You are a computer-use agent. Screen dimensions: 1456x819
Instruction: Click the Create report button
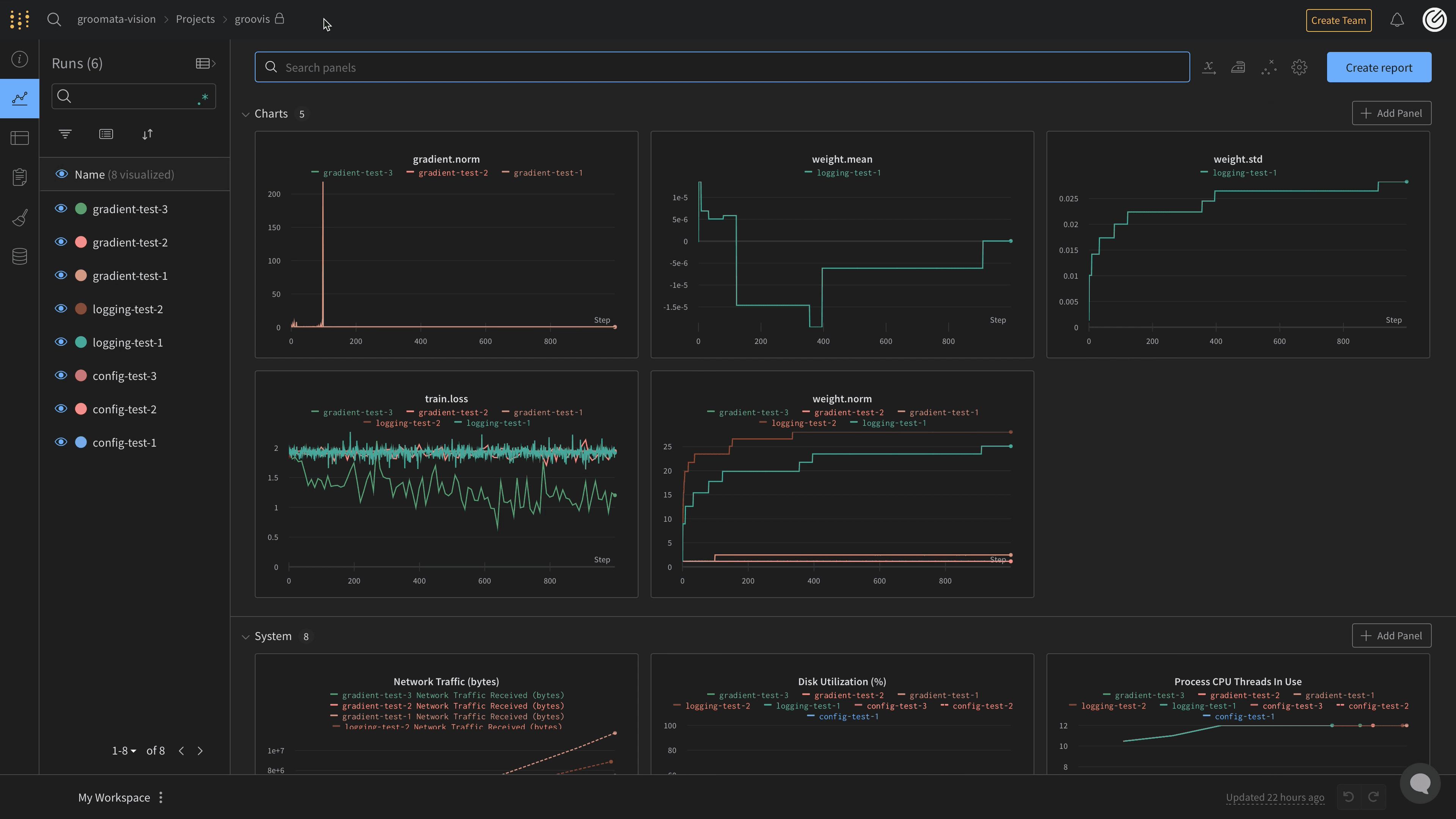1379,67
